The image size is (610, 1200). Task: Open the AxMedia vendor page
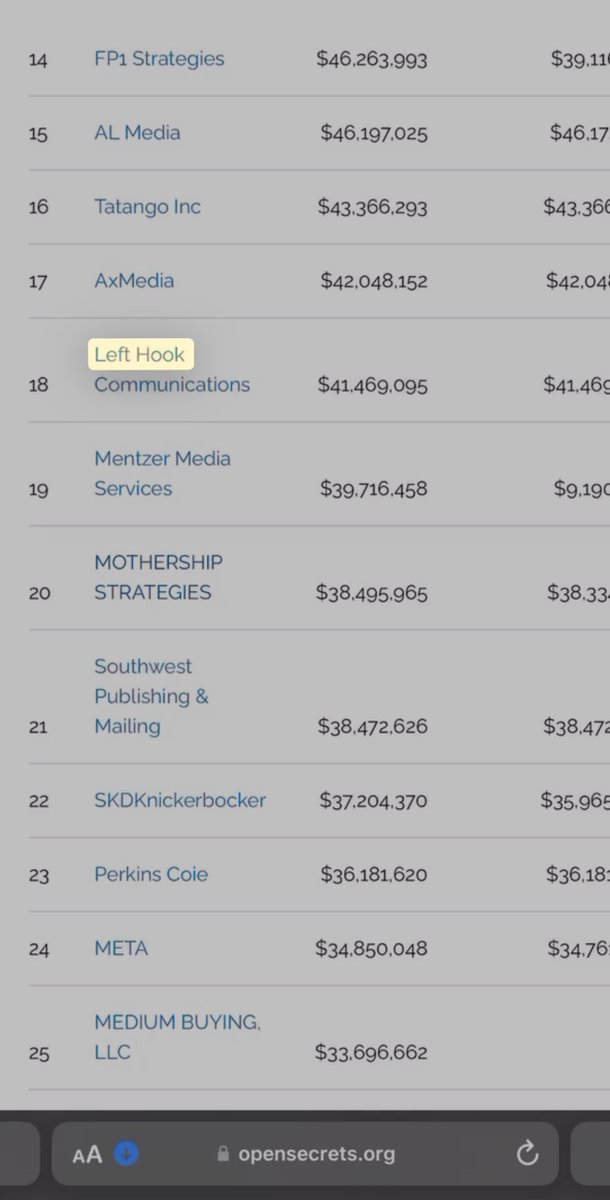click(x=134, y=281)
